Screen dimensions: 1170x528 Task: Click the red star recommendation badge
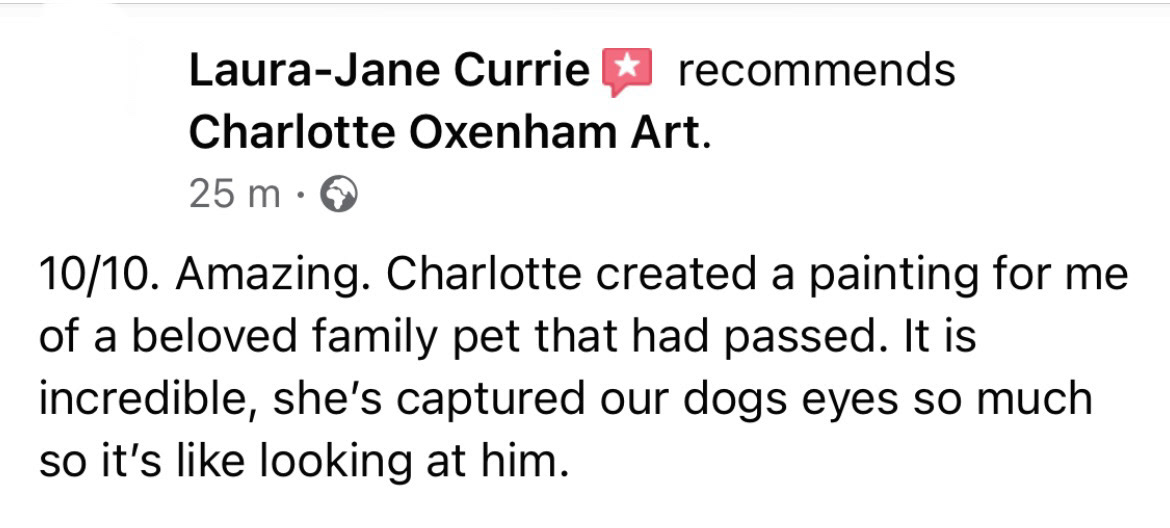pyautogui.click(x=626, y=72)
